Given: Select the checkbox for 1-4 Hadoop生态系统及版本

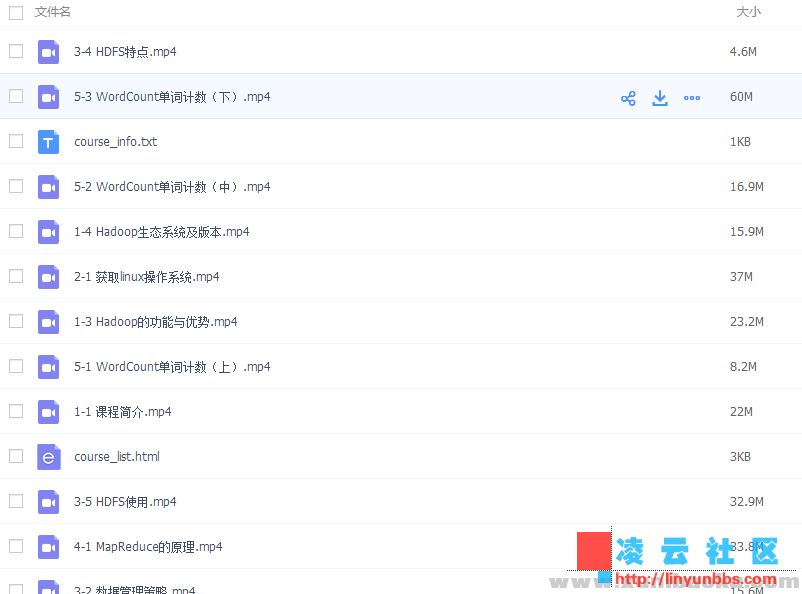Looking at the screenshot, I should [16, 231].
